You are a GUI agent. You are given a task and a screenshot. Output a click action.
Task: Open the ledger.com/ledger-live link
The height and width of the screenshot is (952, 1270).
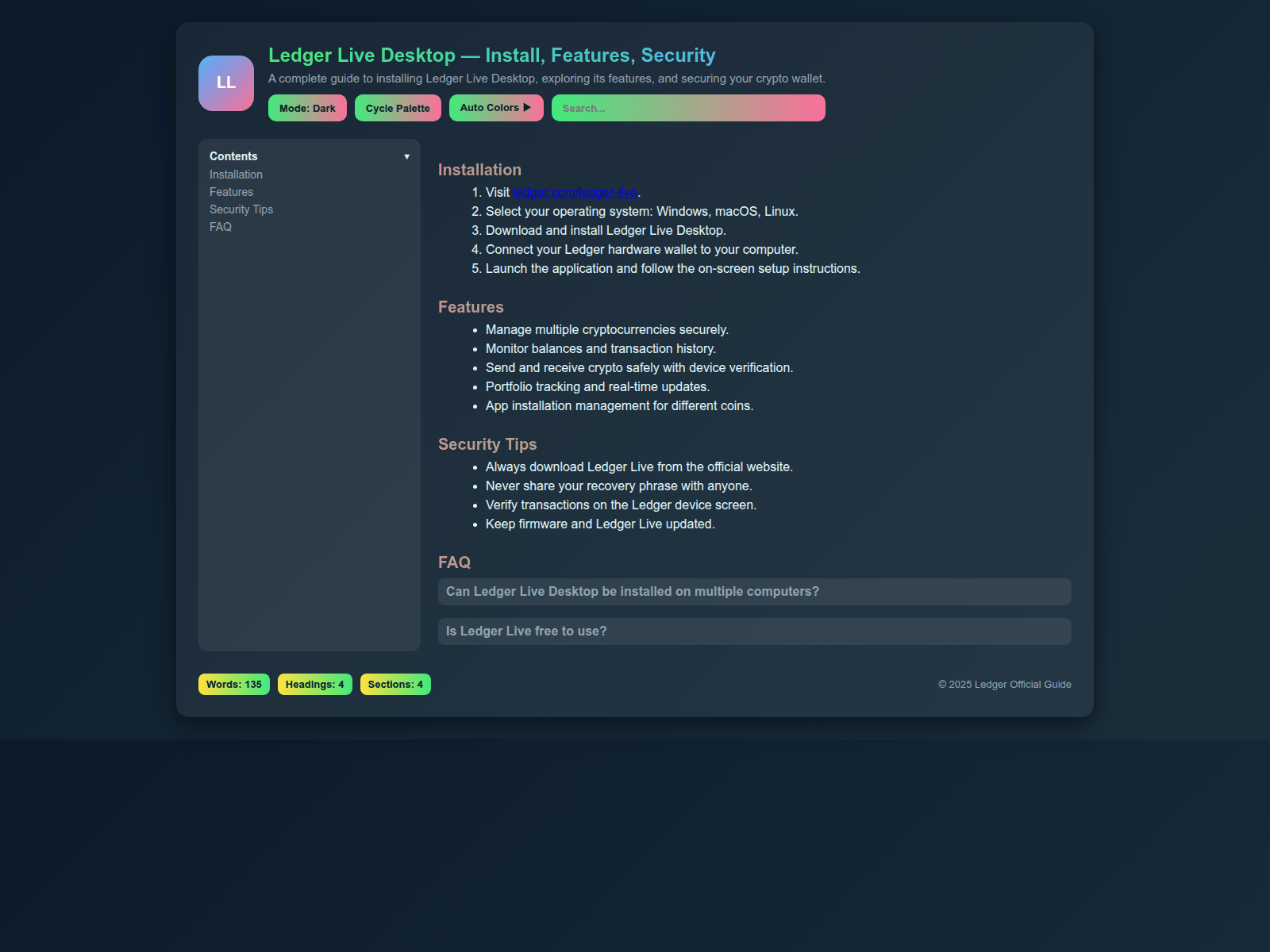click(575, 193)
